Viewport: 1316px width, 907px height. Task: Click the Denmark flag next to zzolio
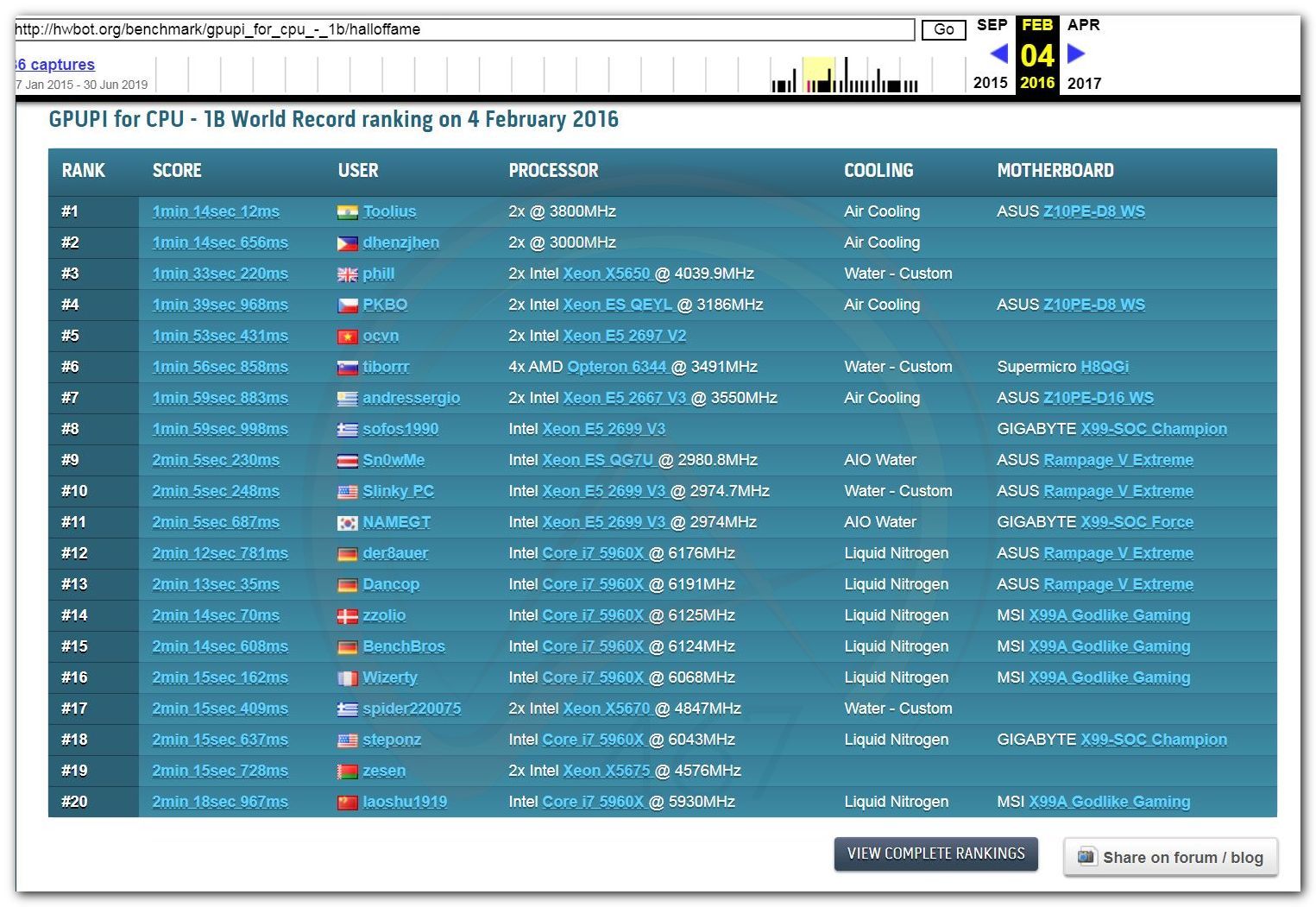click(x=347, y=616)
